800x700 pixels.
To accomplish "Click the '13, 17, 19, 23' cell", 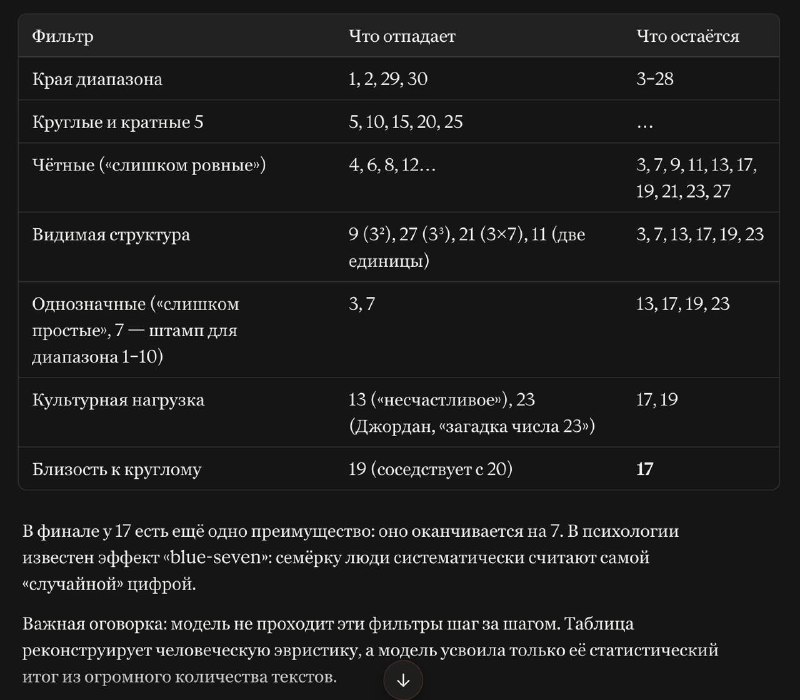I will point(683,304).
